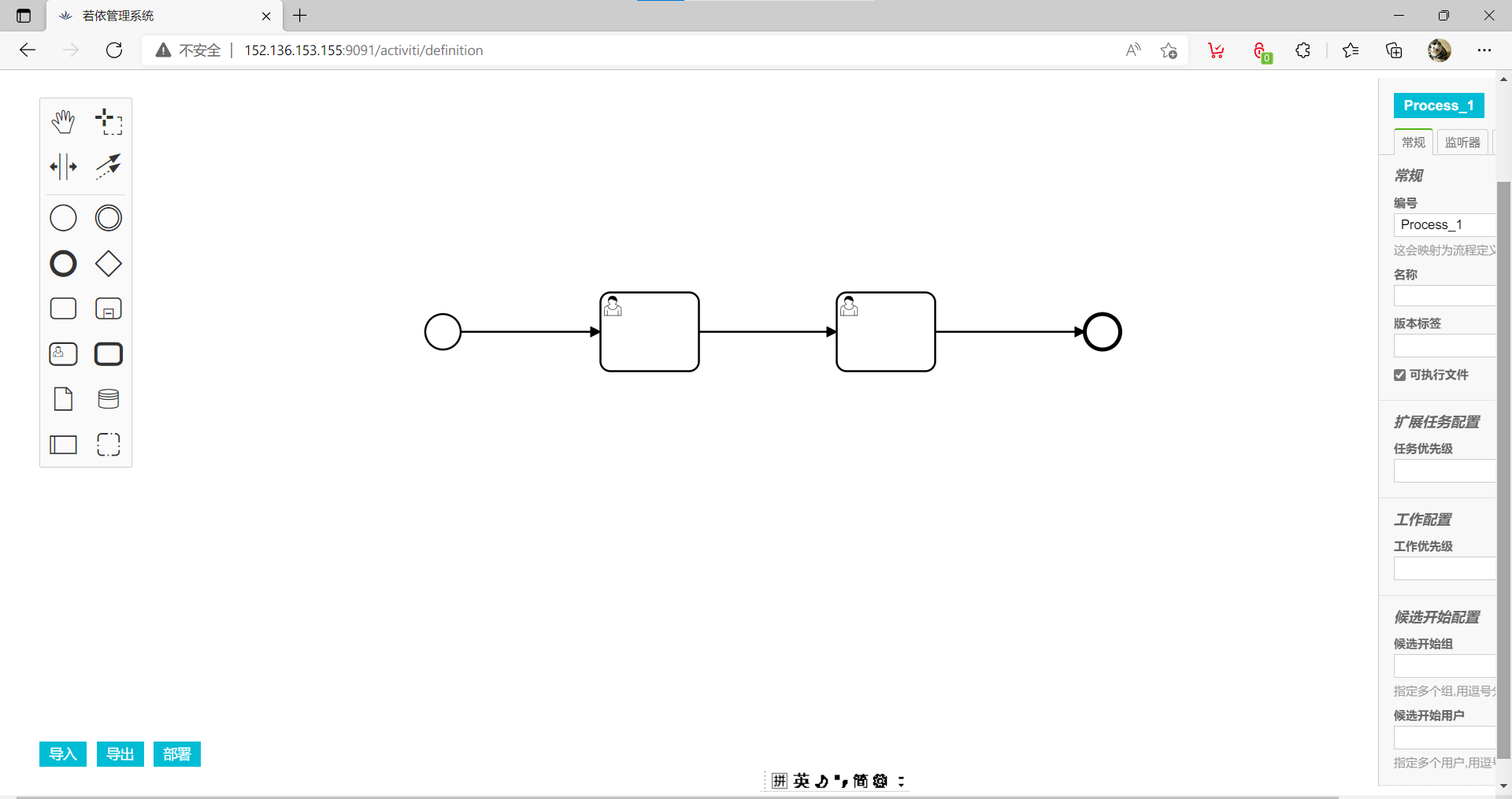Choose the pool/participant shape in palette

point(63,445)
